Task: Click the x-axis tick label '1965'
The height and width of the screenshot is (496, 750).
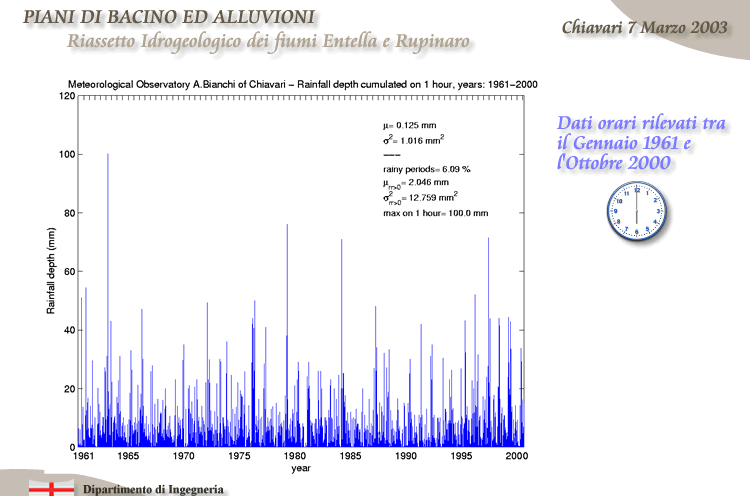Action: [x=128, y=456]
